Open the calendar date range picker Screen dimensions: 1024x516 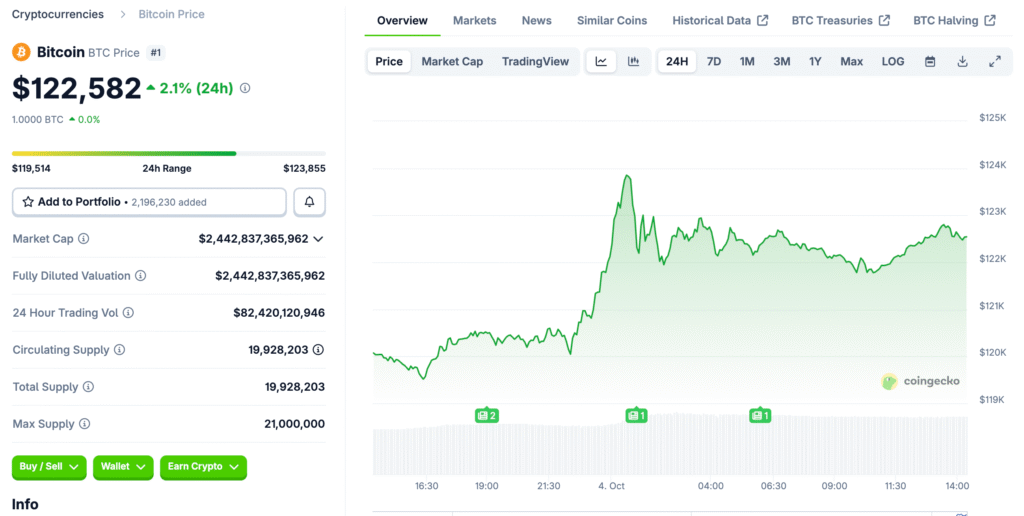pyautogui.click(x=930, y=61)
